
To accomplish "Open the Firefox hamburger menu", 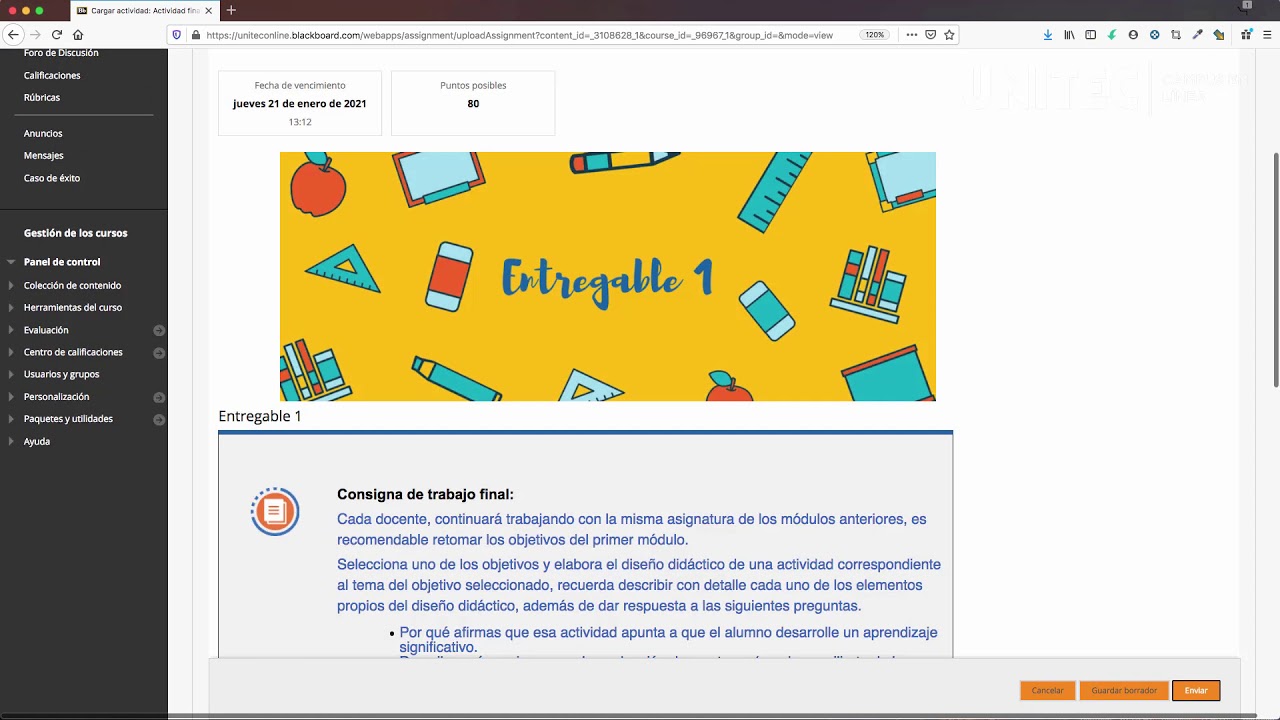I will (x=1267, y=34).
